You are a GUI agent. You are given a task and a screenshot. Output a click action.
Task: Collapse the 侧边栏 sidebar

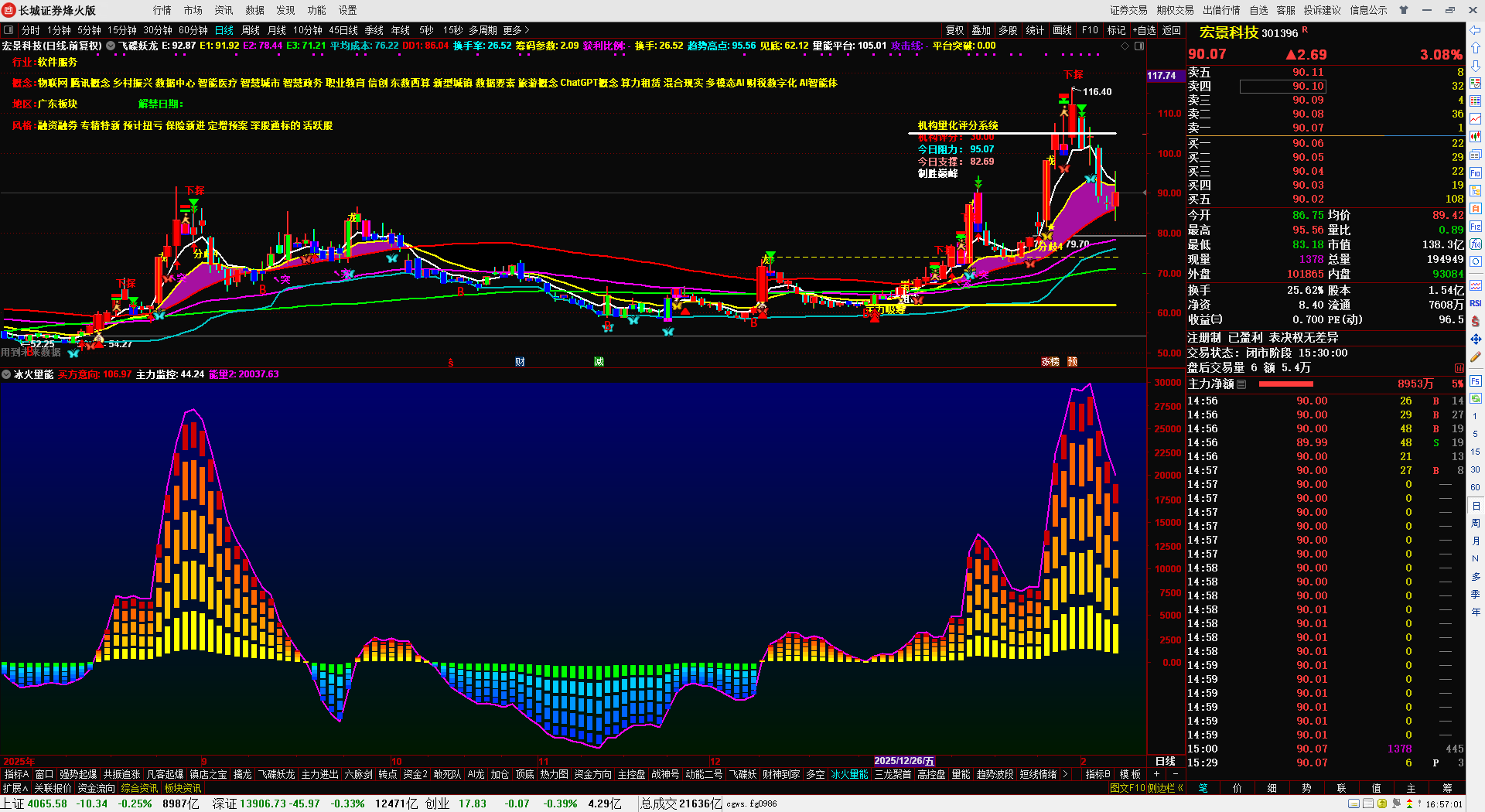[x=1167, y=788]
